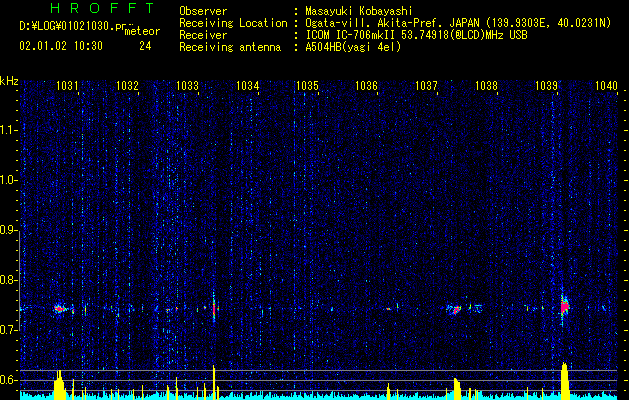
Task: Click the Receiving Location label
Action: coord(233,23)
